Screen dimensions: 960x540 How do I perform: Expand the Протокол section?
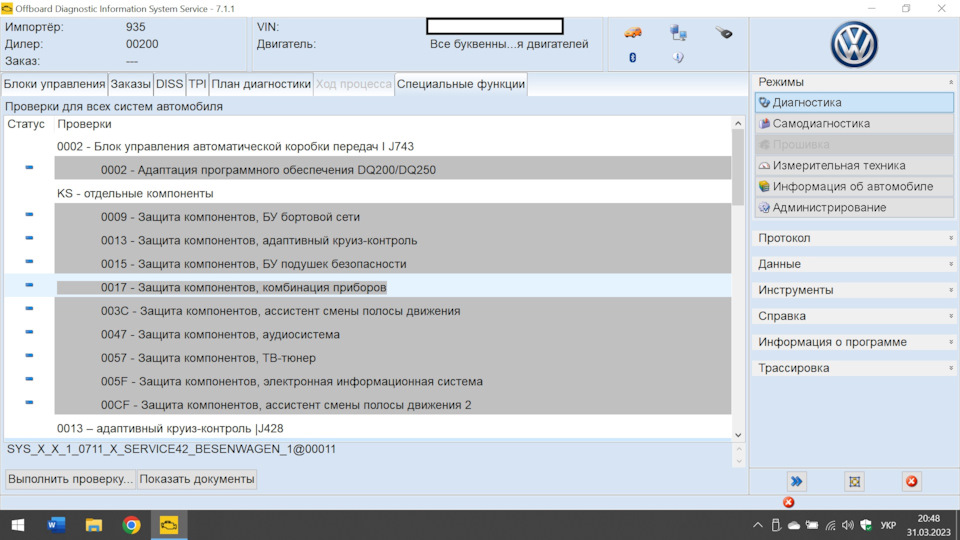tap(854, 238)
